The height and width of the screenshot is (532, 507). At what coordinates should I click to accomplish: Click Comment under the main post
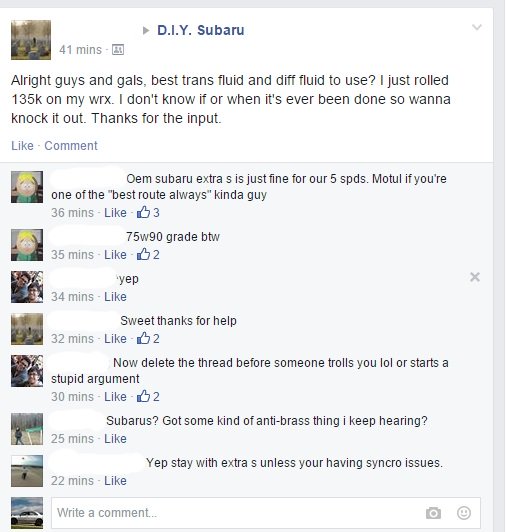point(71,146)
